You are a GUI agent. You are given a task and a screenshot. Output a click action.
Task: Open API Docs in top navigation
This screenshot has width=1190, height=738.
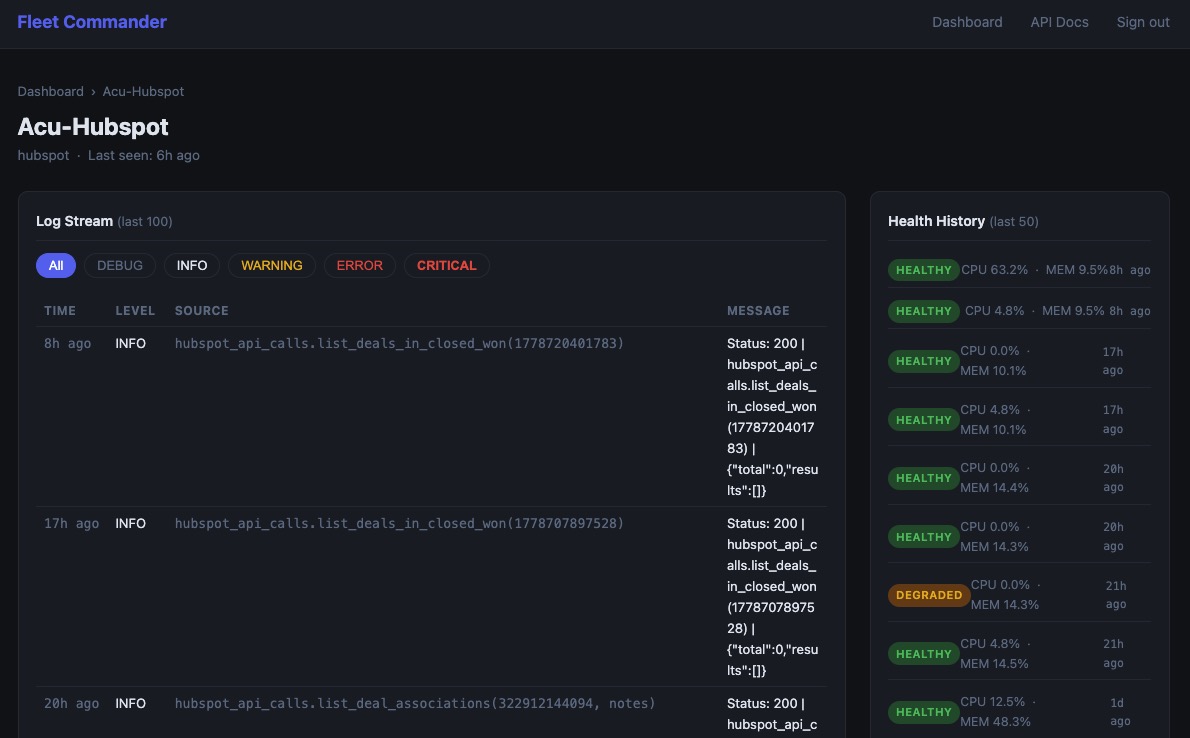pyautogui.click(x=1059, y=22)
